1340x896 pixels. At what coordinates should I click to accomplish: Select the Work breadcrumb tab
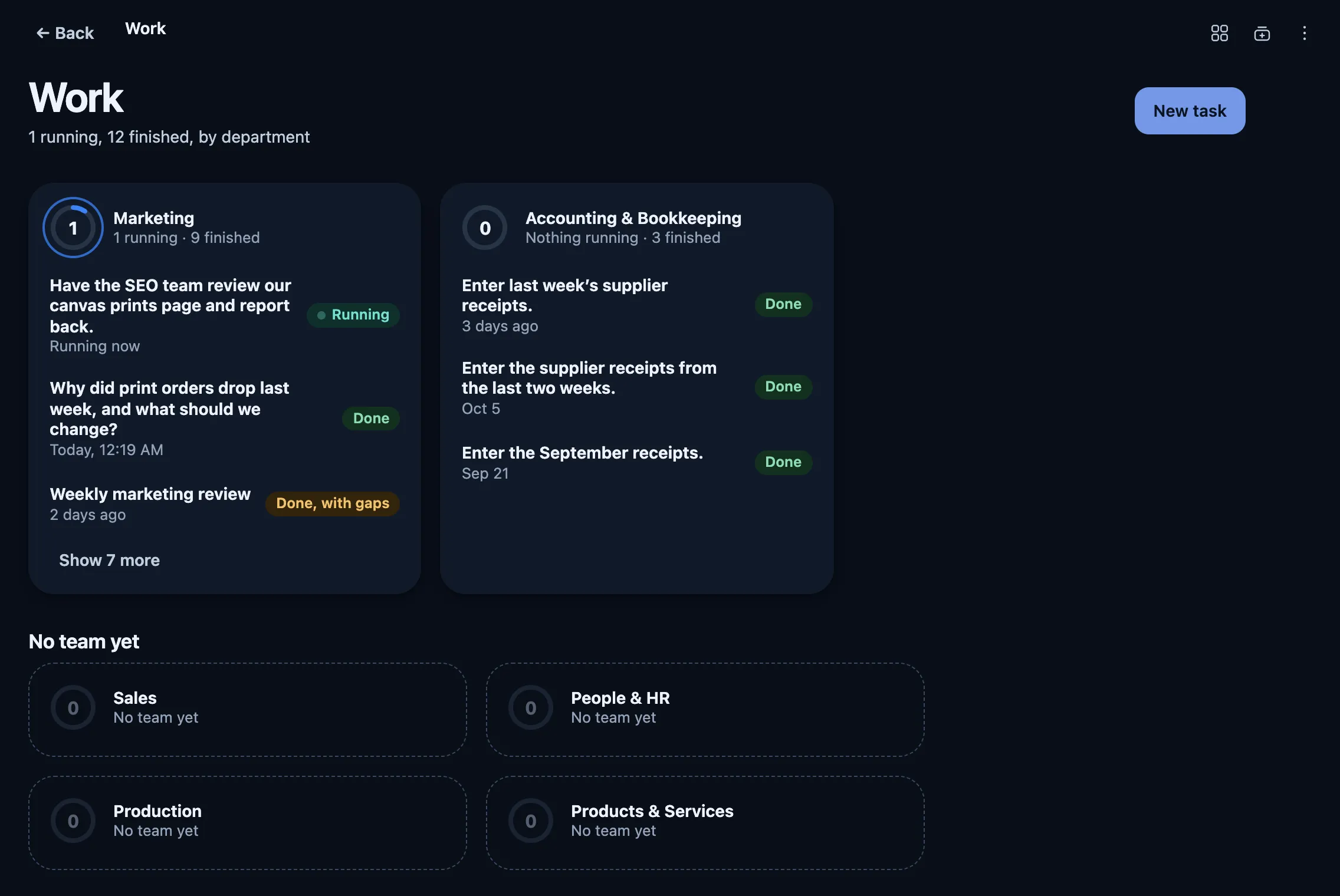145,28
